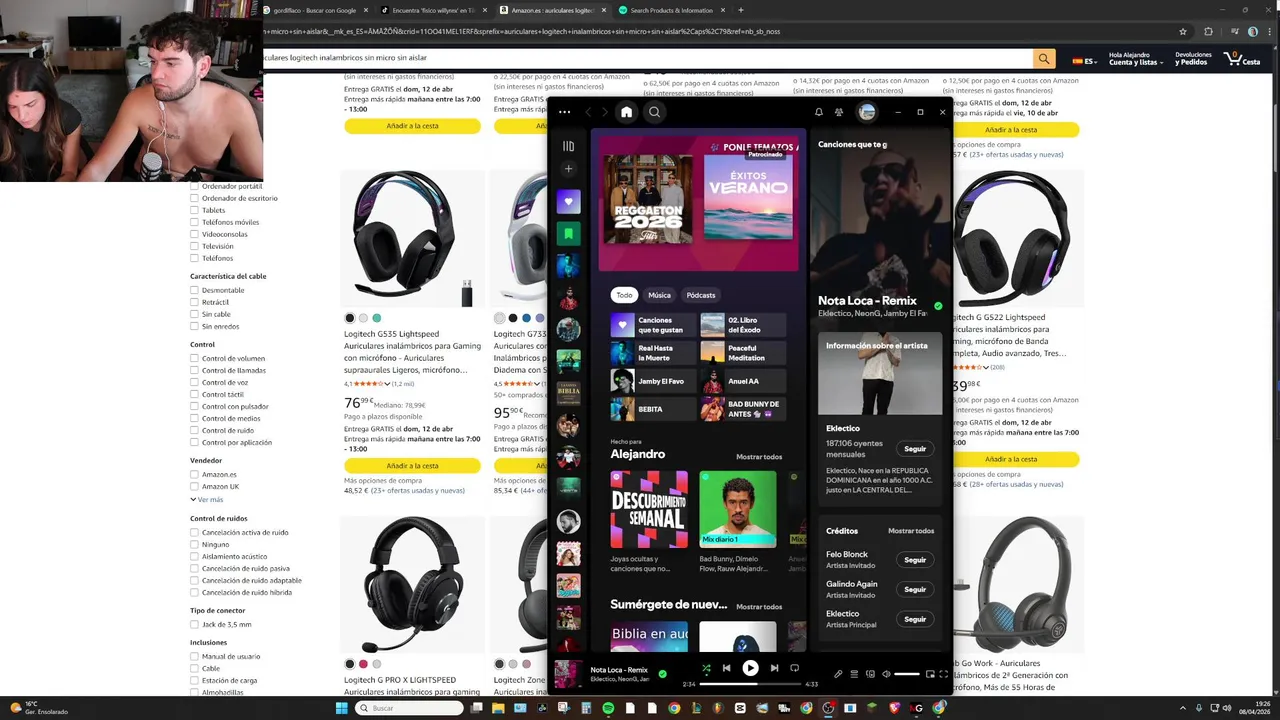Select black color swatch for Logitech G535
The height and width of the screenshot is (720, 1280).
(x=350, y=318)
